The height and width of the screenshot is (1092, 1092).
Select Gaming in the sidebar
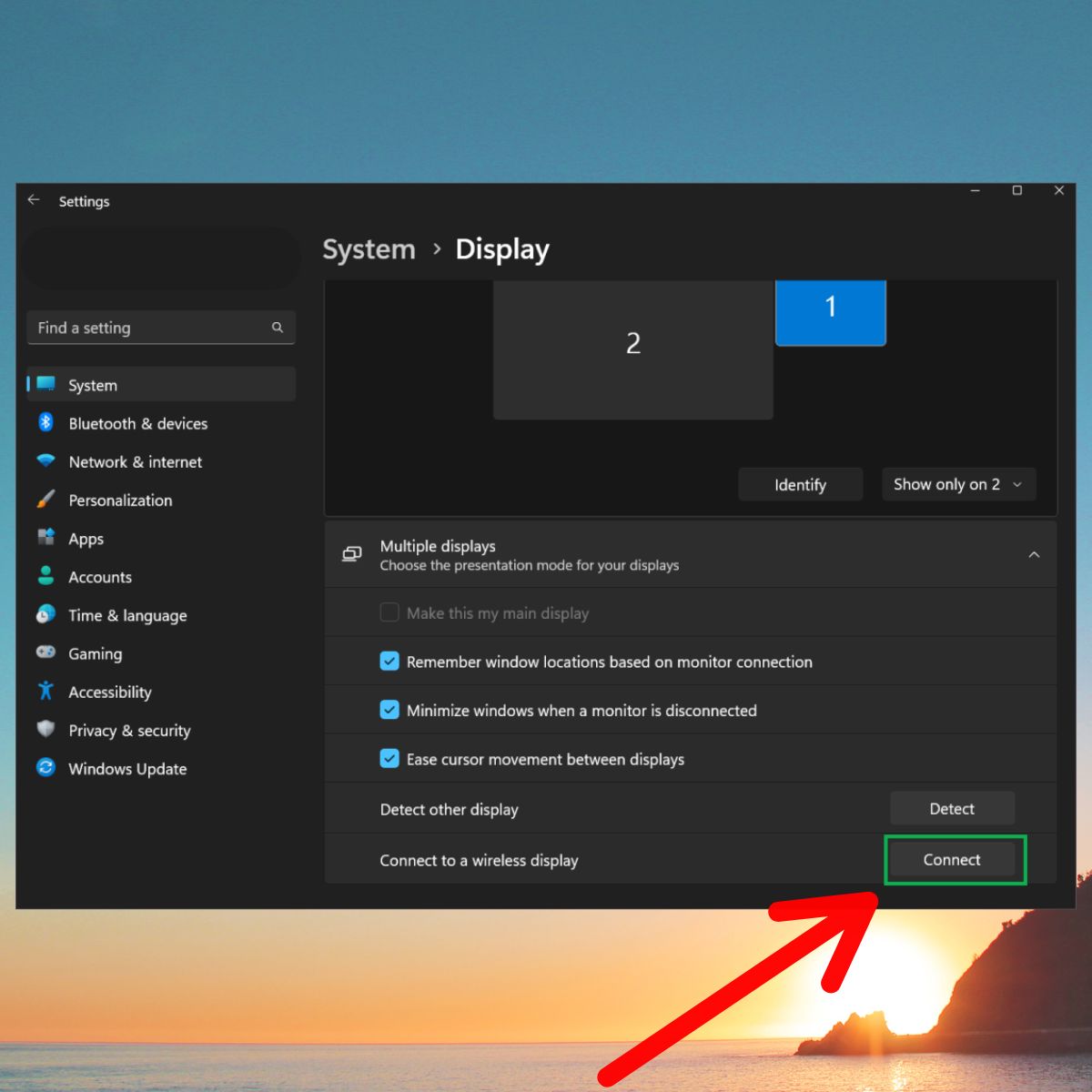[161, 653]
